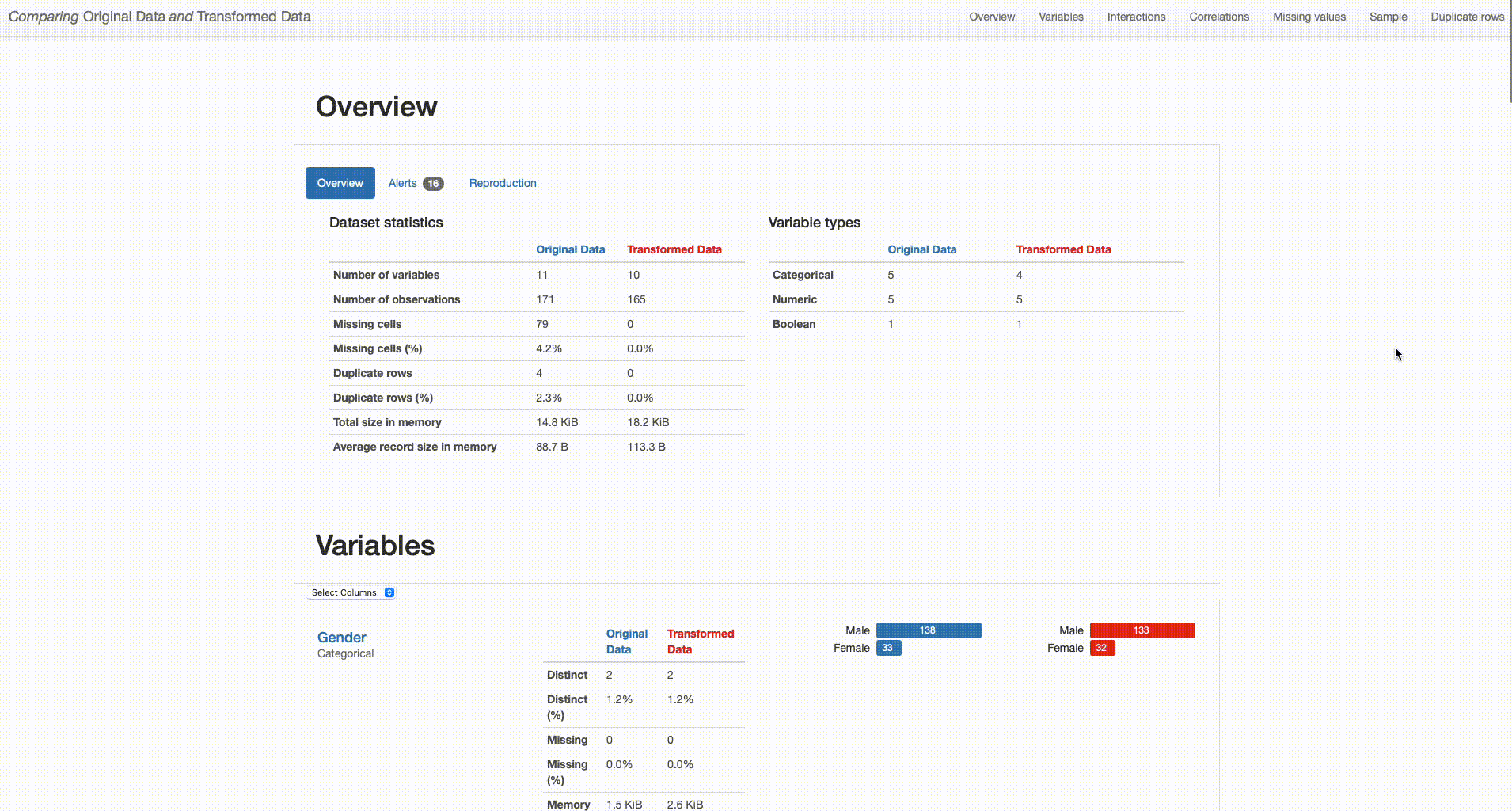The width and height of the screenshot is (1512, 811).
Task: Open Interactions in the navigation bar
Action: (1136, 17)
